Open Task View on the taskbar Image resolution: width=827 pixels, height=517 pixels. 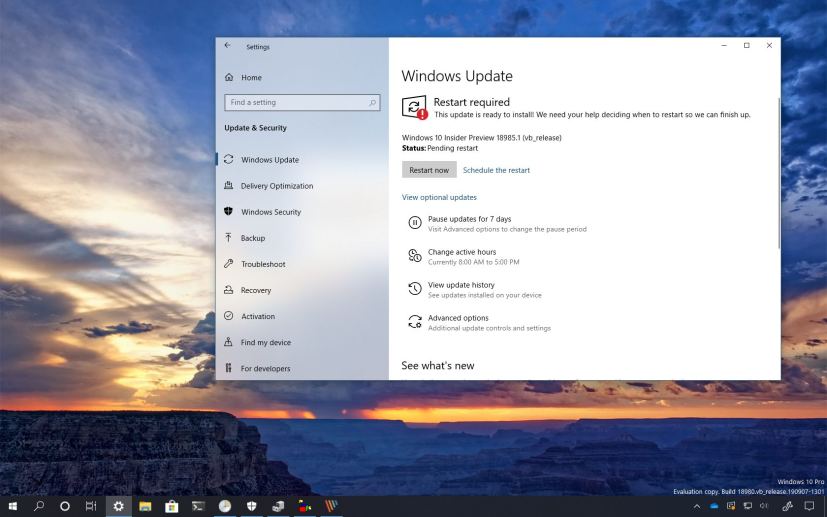91,506
